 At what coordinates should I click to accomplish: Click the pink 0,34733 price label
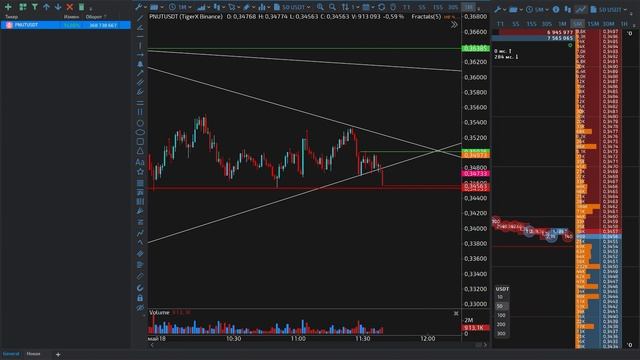click(x=476, y=174)
